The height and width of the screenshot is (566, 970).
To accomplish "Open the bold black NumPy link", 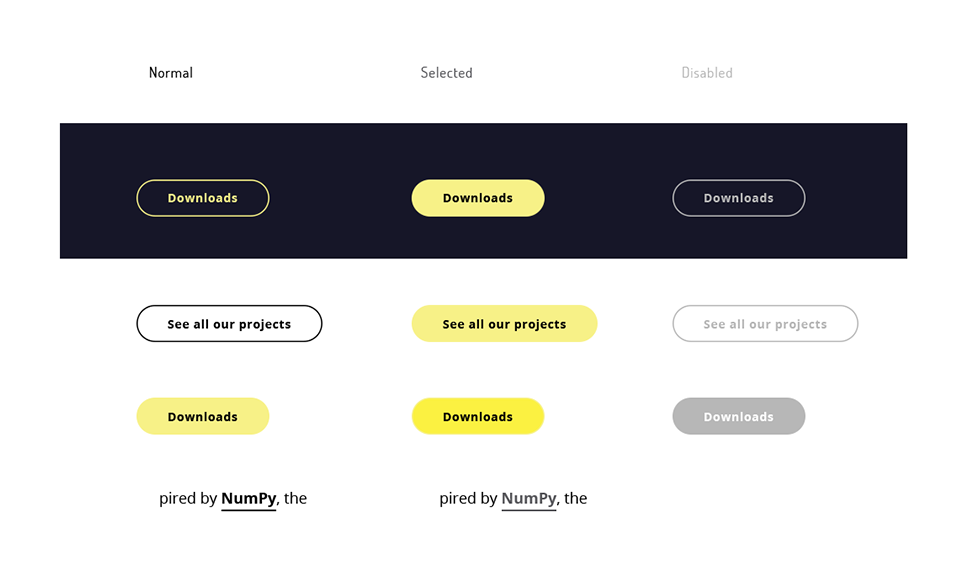I will click(248, 498).
